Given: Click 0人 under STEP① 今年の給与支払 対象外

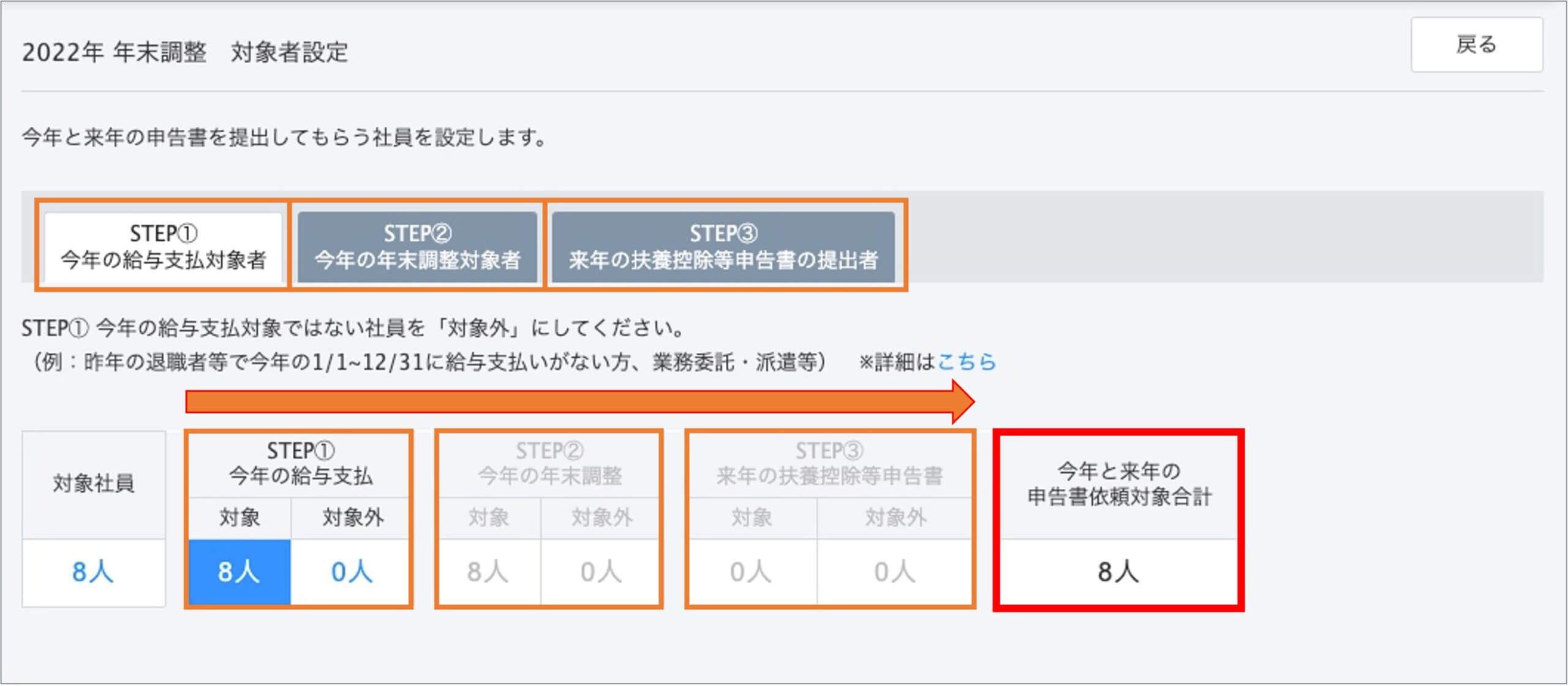Looking at the screenshot, I should (352, 572).
